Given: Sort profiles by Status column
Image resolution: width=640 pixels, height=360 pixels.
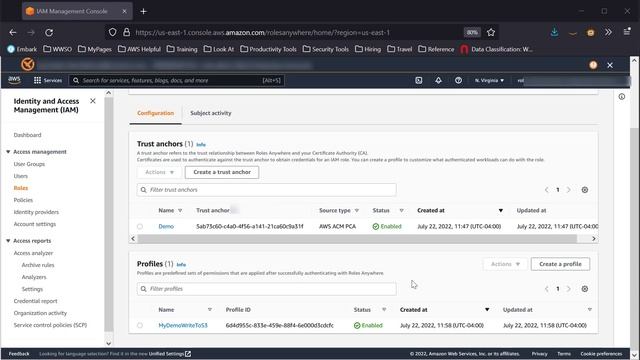Looking at the screenshot, I should point(384,310).
